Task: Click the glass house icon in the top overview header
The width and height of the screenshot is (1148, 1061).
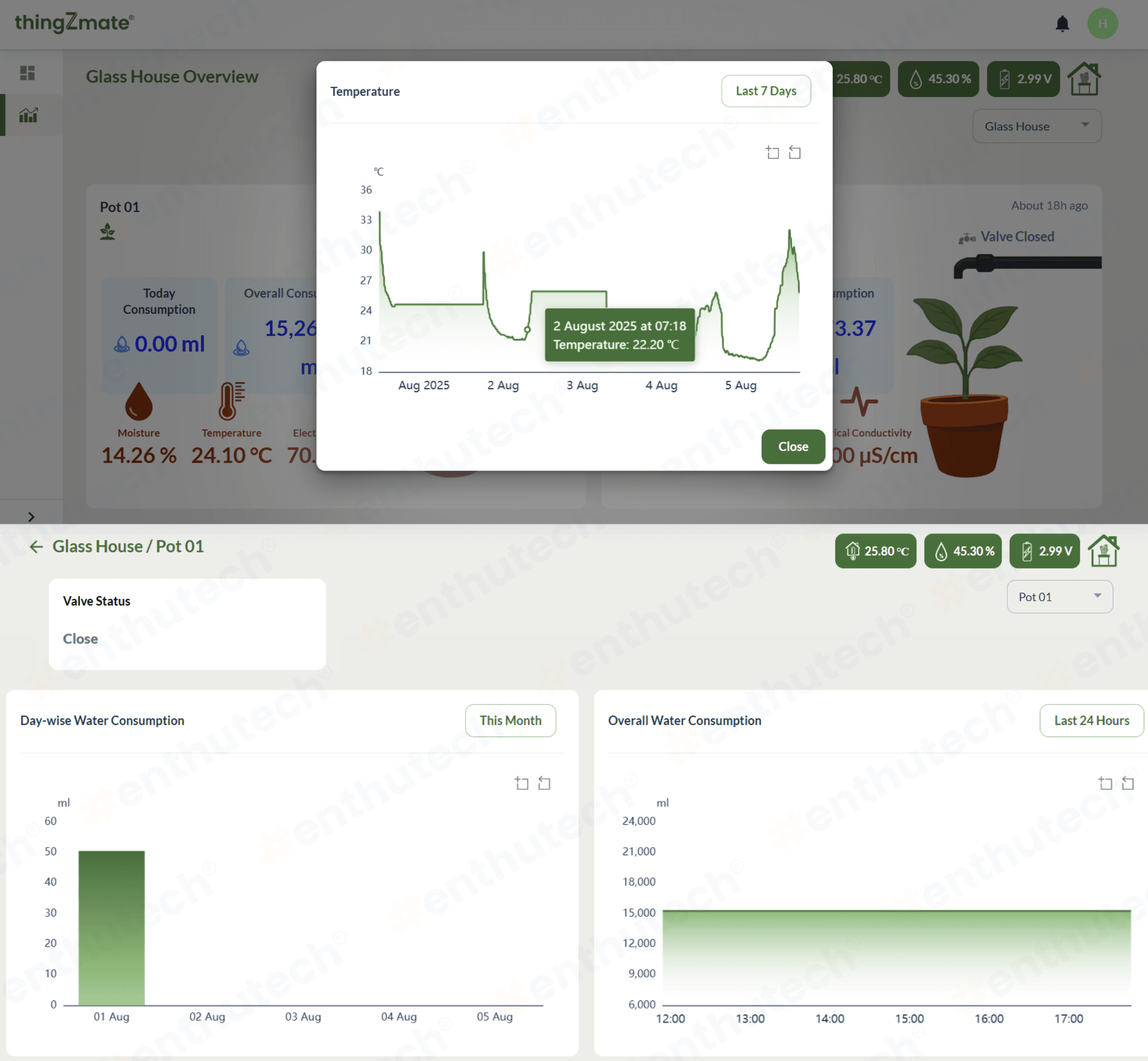Action: [x=1084, y=79]
